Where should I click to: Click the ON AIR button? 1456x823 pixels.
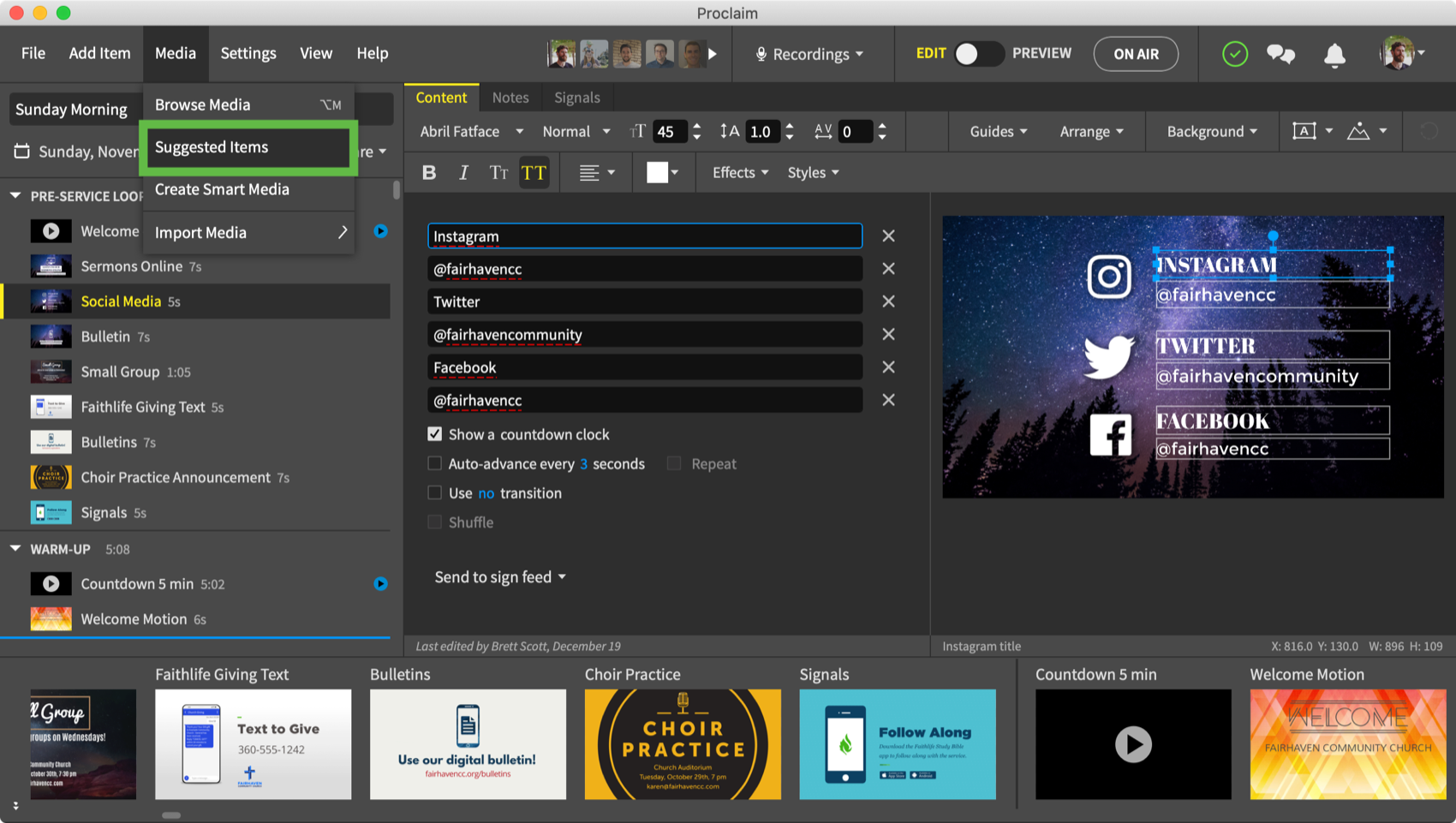click(x=1136, y=54)
